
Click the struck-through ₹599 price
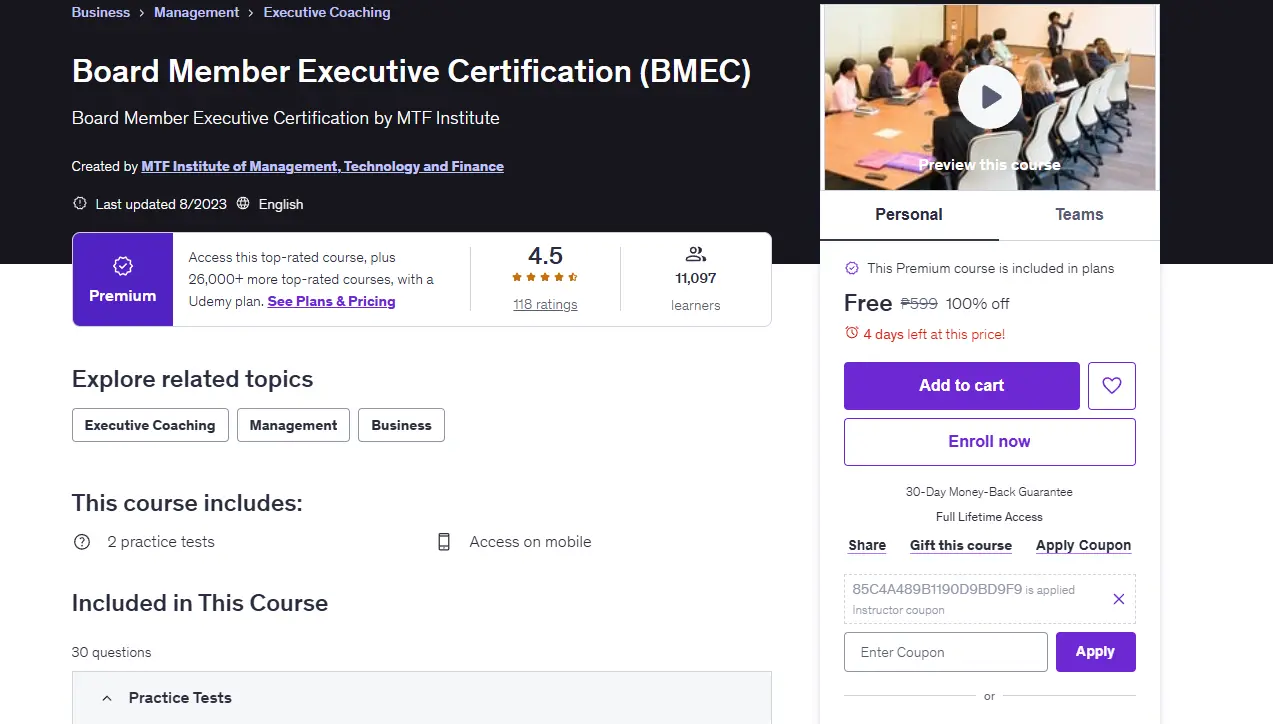tap(919, 303)
